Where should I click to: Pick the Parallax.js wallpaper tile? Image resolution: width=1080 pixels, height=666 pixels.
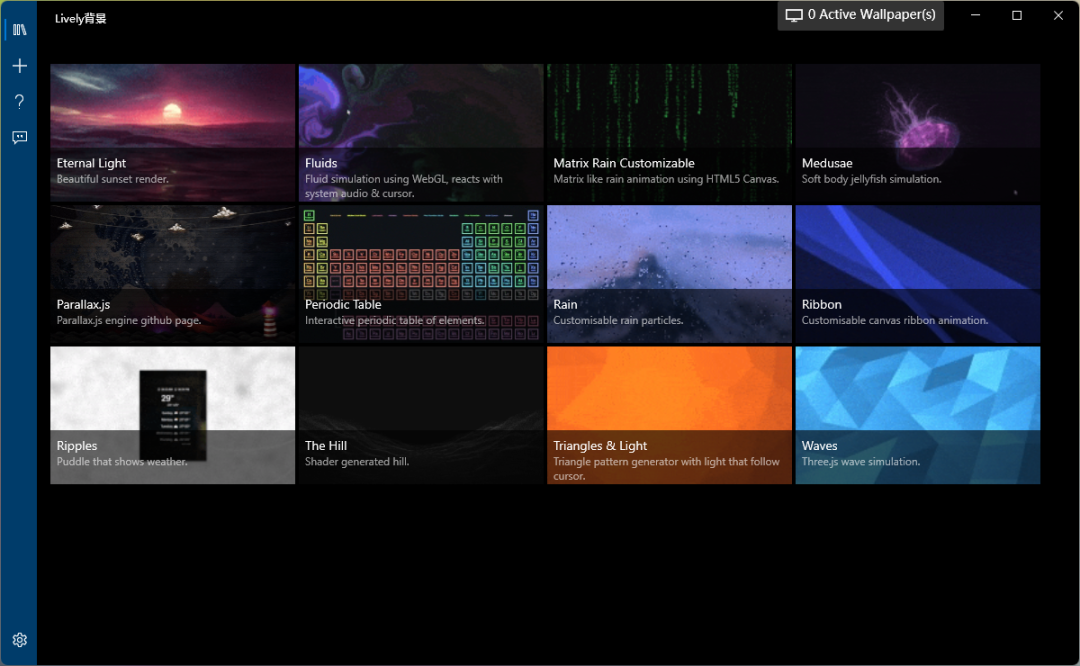pos(173,274)
